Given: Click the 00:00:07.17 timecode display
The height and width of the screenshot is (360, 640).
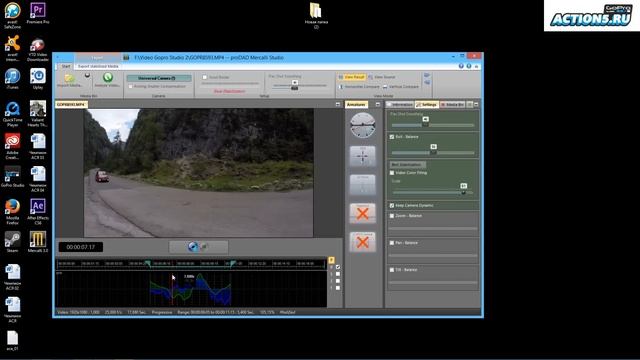Looking at the screenshot, I should 80,247.
